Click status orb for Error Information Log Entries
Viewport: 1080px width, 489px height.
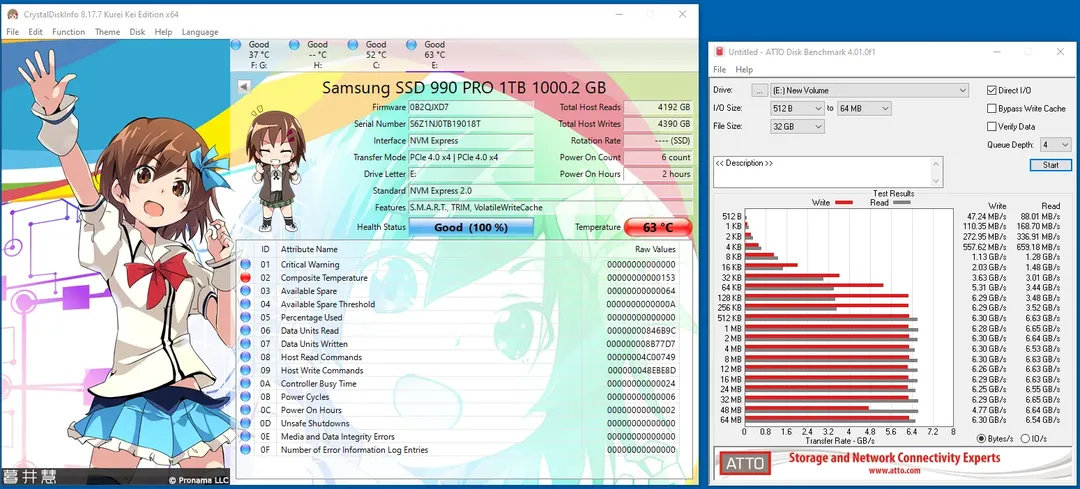tap(246, 450)
